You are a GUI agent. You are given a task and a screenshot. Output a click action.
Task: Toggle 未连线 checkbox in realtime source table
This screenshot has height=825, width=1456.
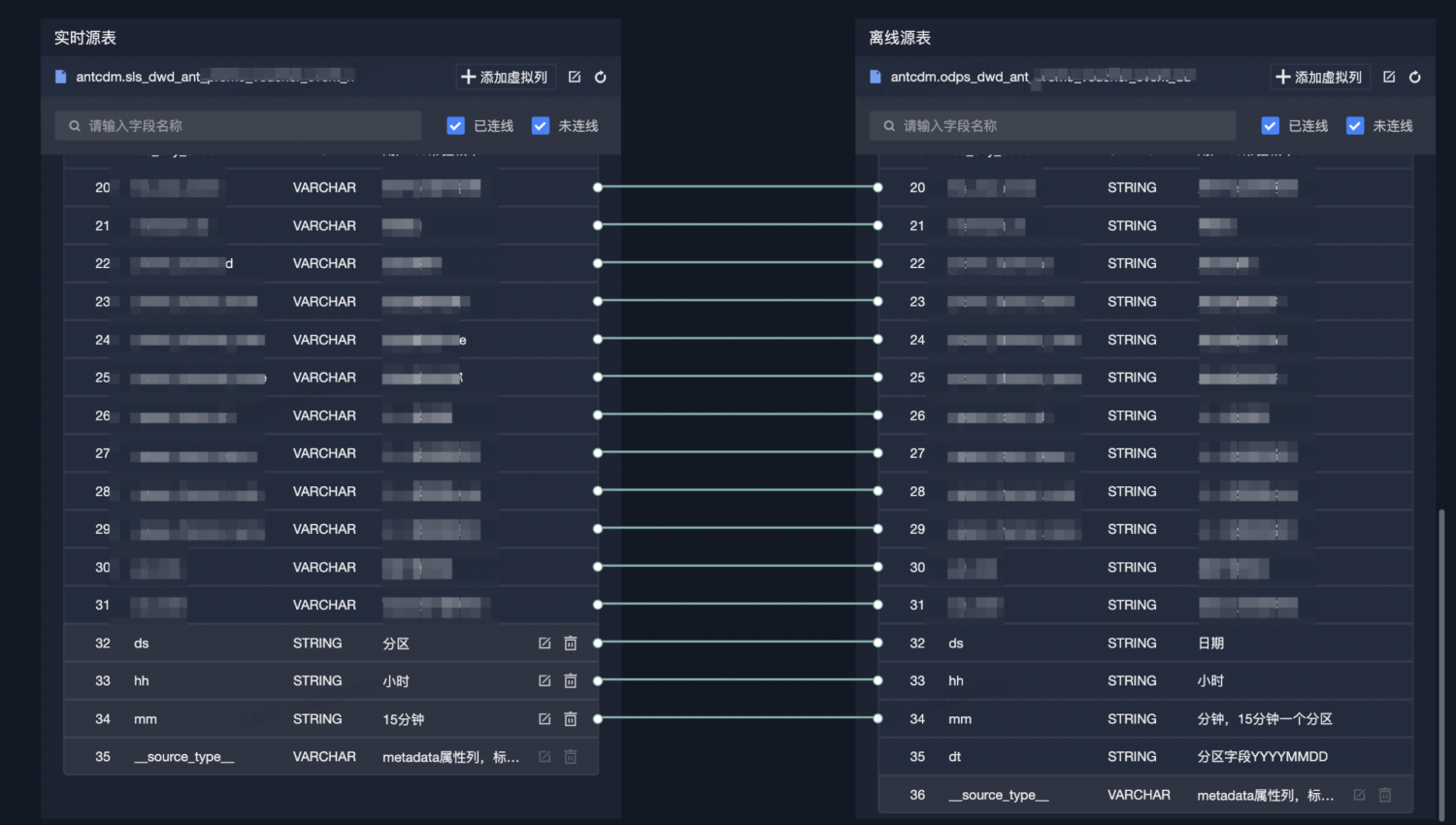(541, 125)
